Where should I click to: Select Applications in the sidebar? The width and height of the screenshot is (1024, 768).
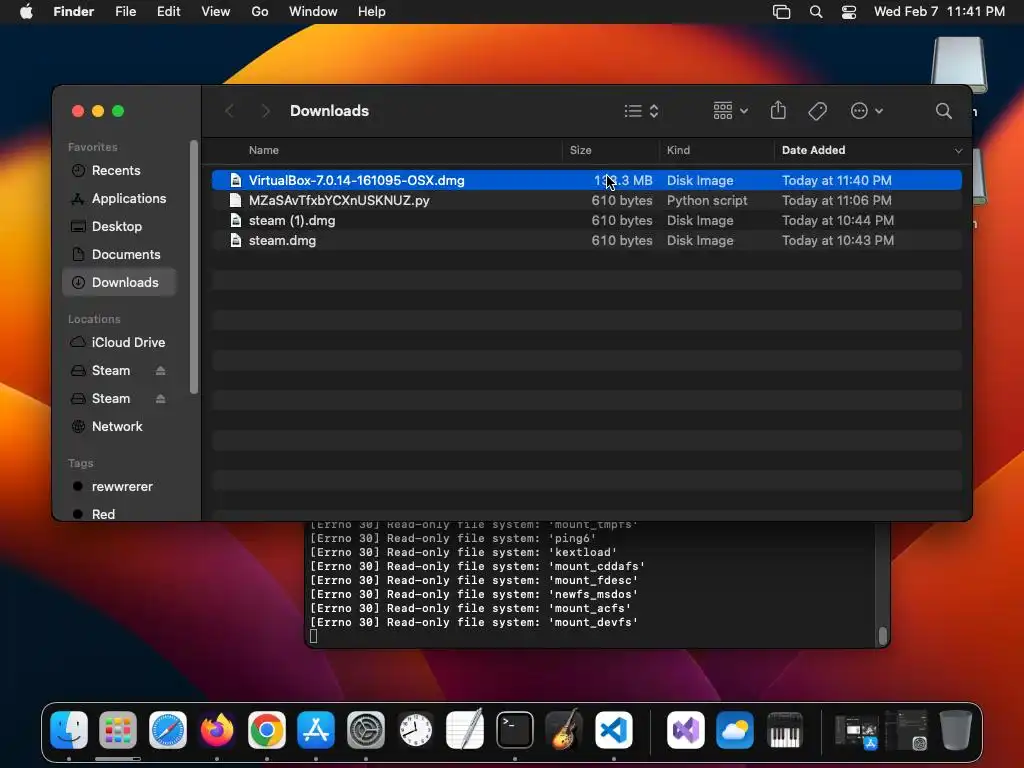tap(120, 199)
